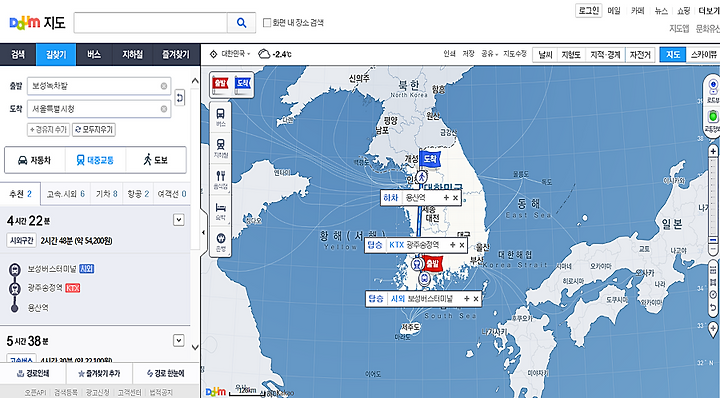Turn on the 교통정보 traffic light icon
The width and height of the screenshot is (720, 398).
(x=713, y=120)
